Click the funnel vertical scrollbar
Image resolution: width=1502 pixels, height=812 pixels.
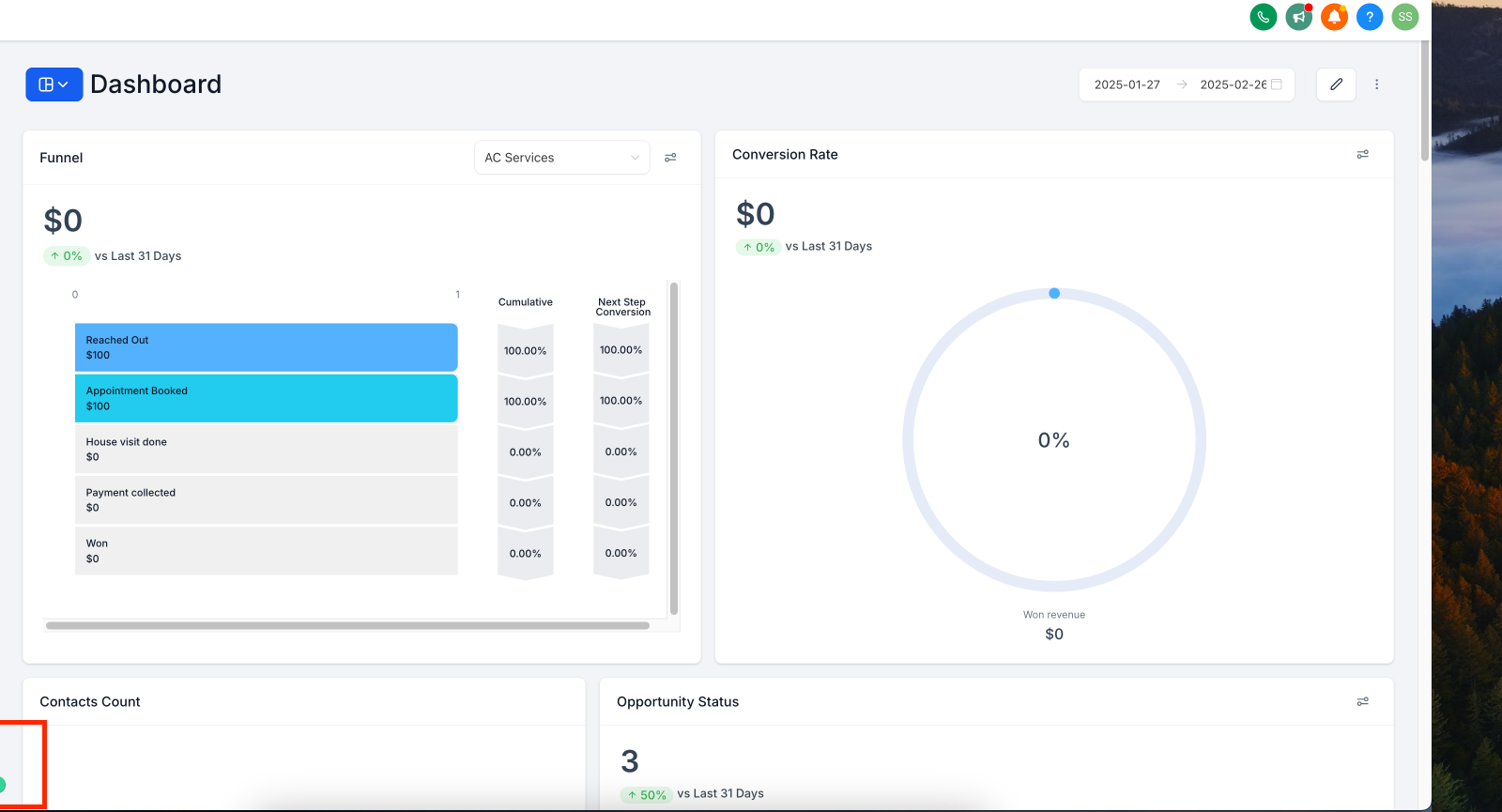pos(674,449)
